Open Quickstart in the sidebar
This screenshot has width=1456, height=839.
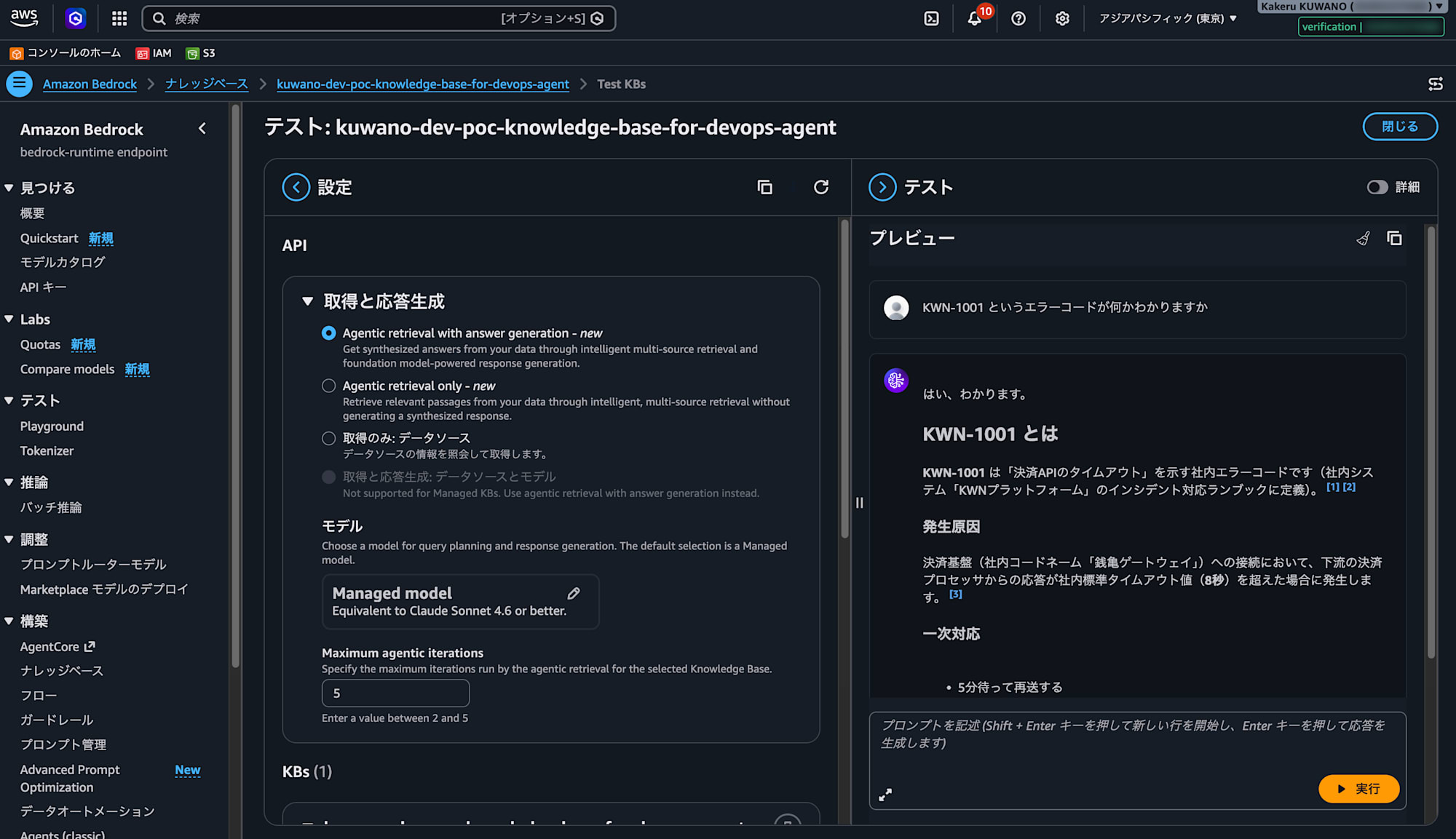click(49, 238)
